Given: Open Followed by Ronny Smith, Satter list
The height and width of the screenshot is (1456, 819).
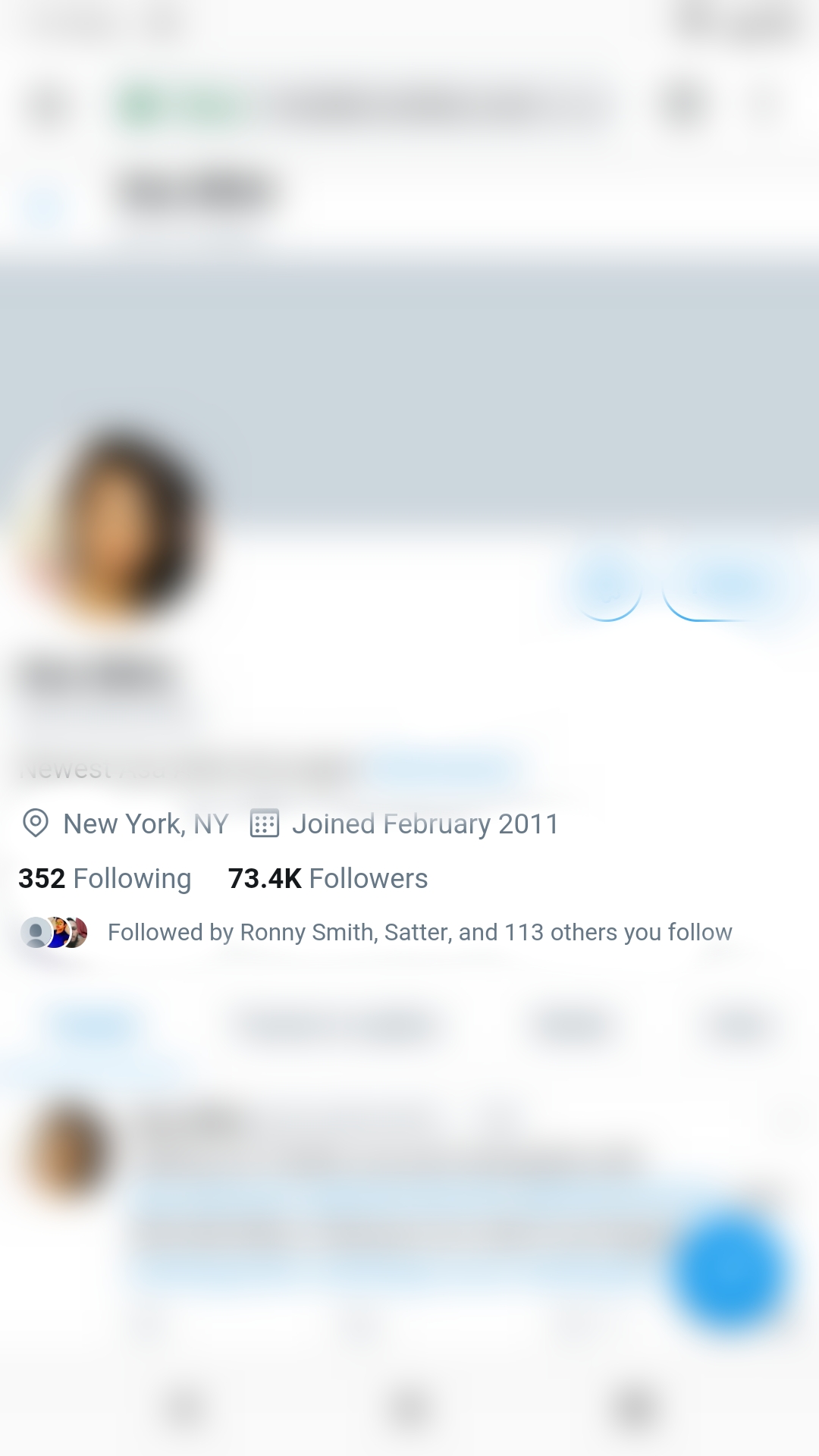Looking at the screenshot, I should coord(420,932).
